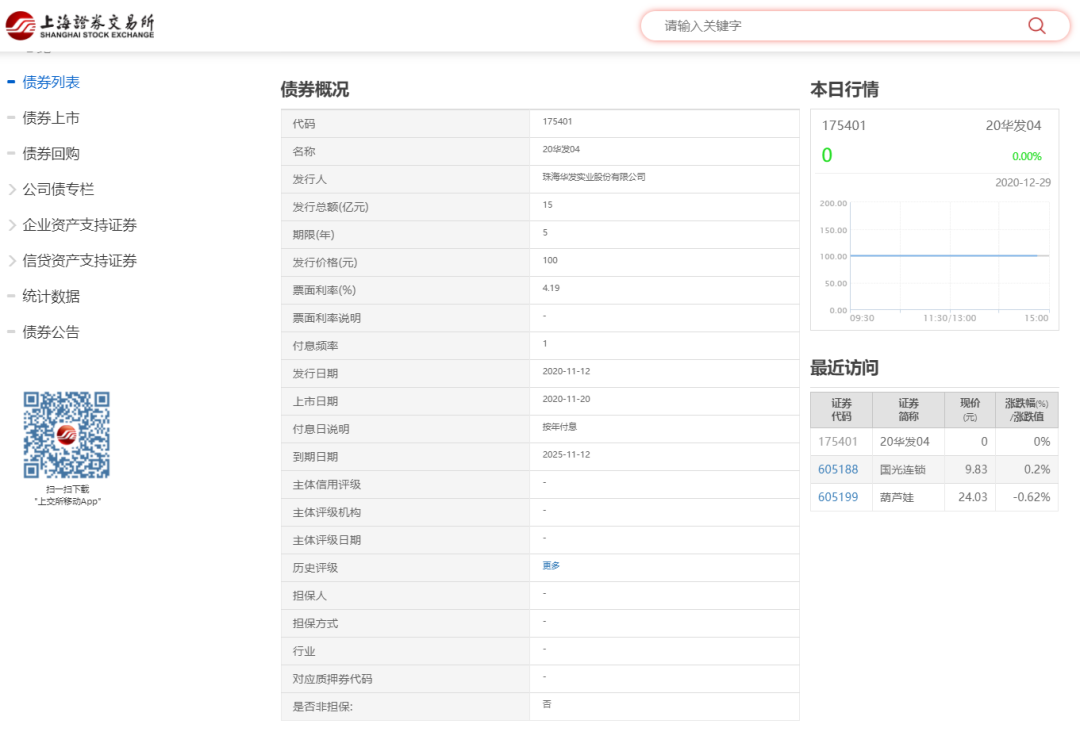Open 债券上市 in the sidebar
Viewport: 1080px width, 751px height.
(51, 118)
